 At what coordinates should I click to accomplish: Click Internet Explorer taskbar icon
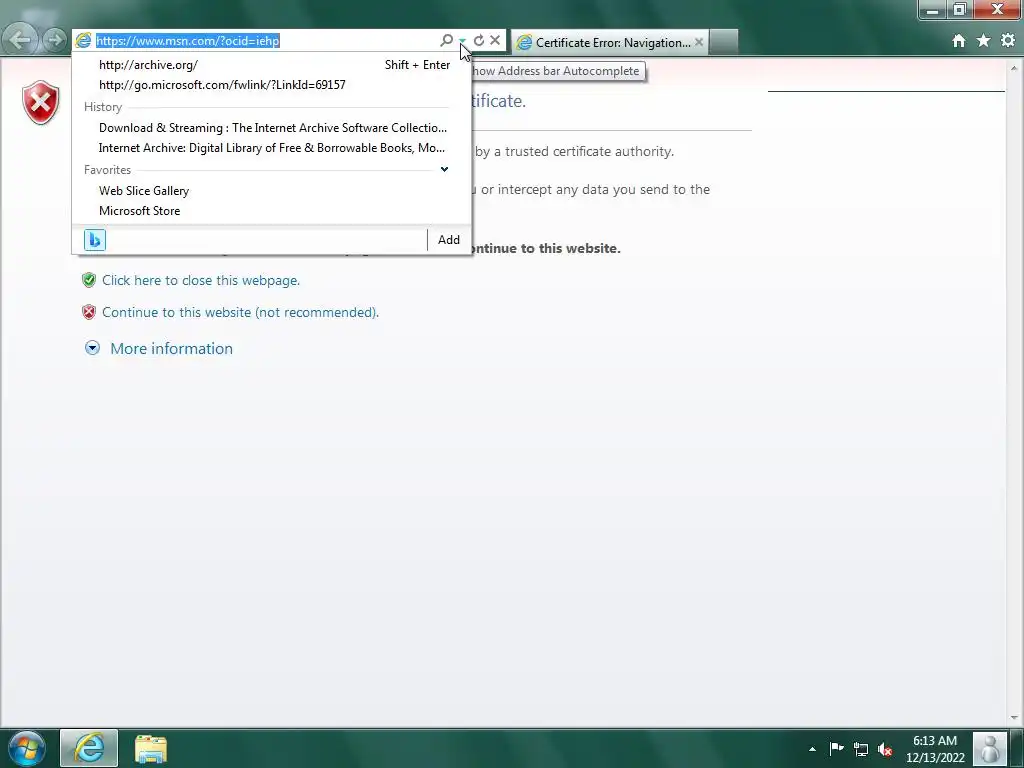[89, 748]
